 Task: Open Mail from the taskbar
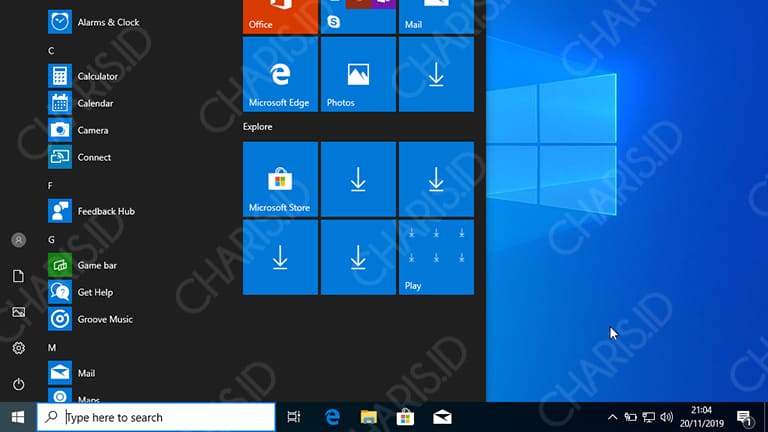(x=442, y=417)
